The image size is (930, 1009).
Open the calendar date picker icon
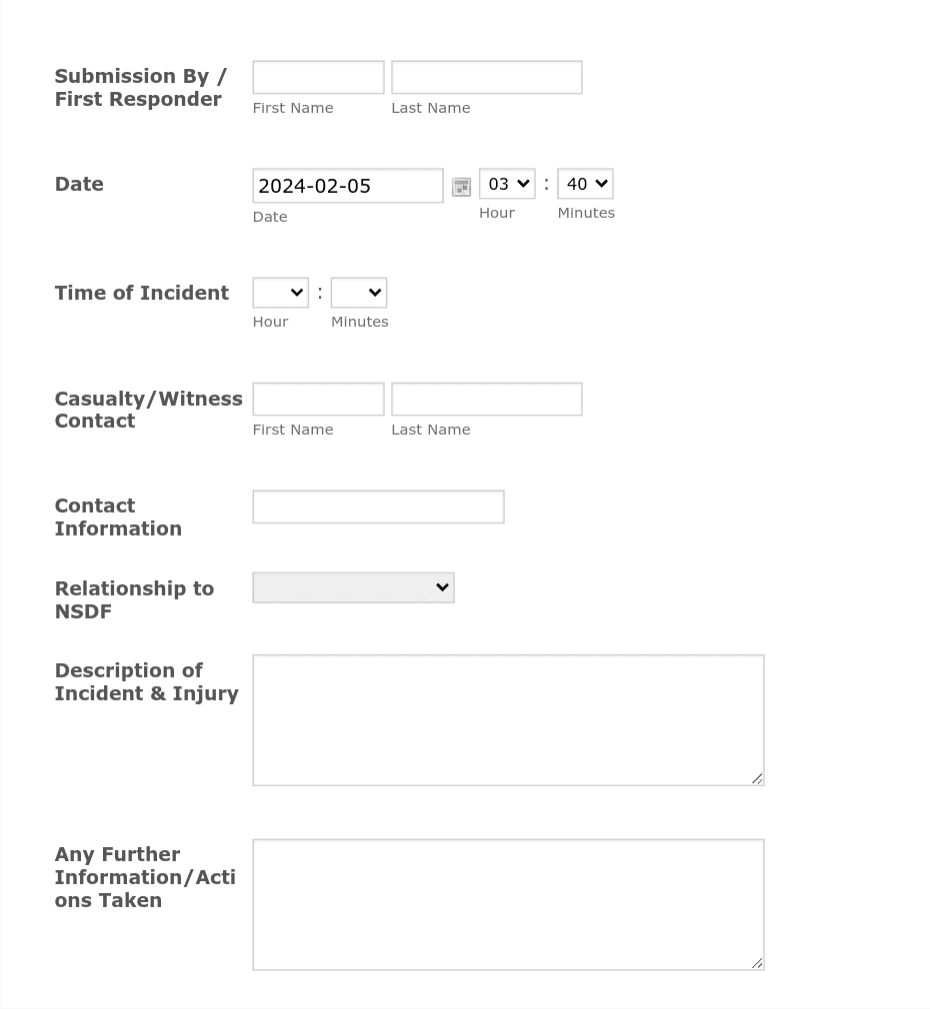pyautogui.click(x=461, y=186)
